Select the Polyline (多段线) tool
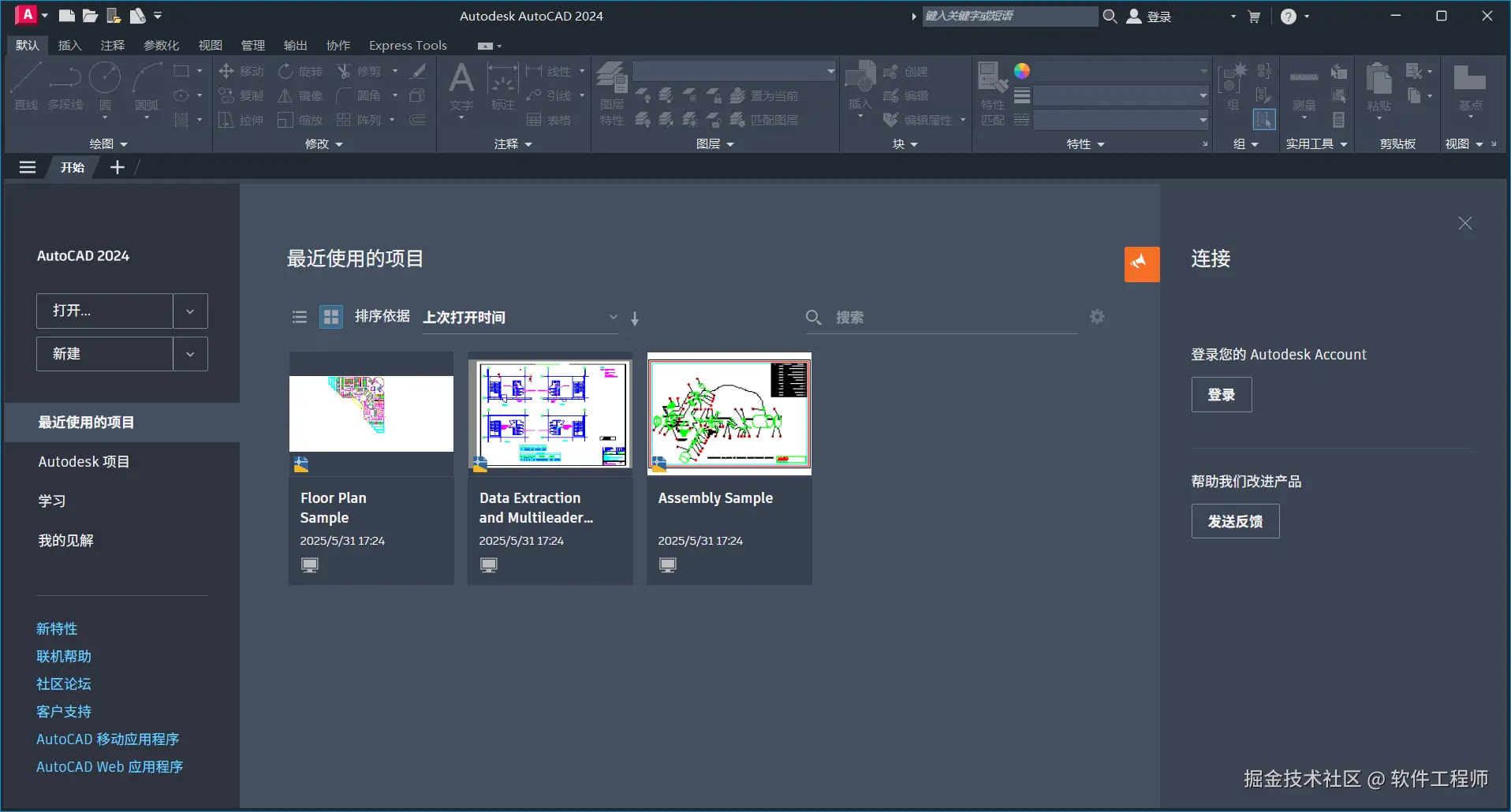Viewport: 1511px width, 812px height. click(x=65, y=87)
